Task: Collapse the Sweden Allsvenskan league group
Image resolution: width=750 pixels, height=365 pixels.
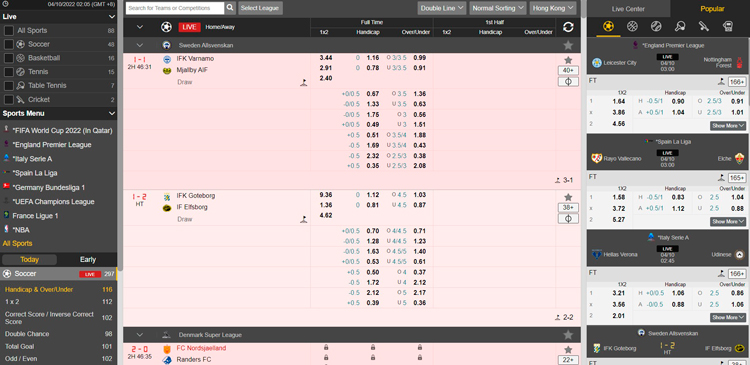Action: click(140, 45)
